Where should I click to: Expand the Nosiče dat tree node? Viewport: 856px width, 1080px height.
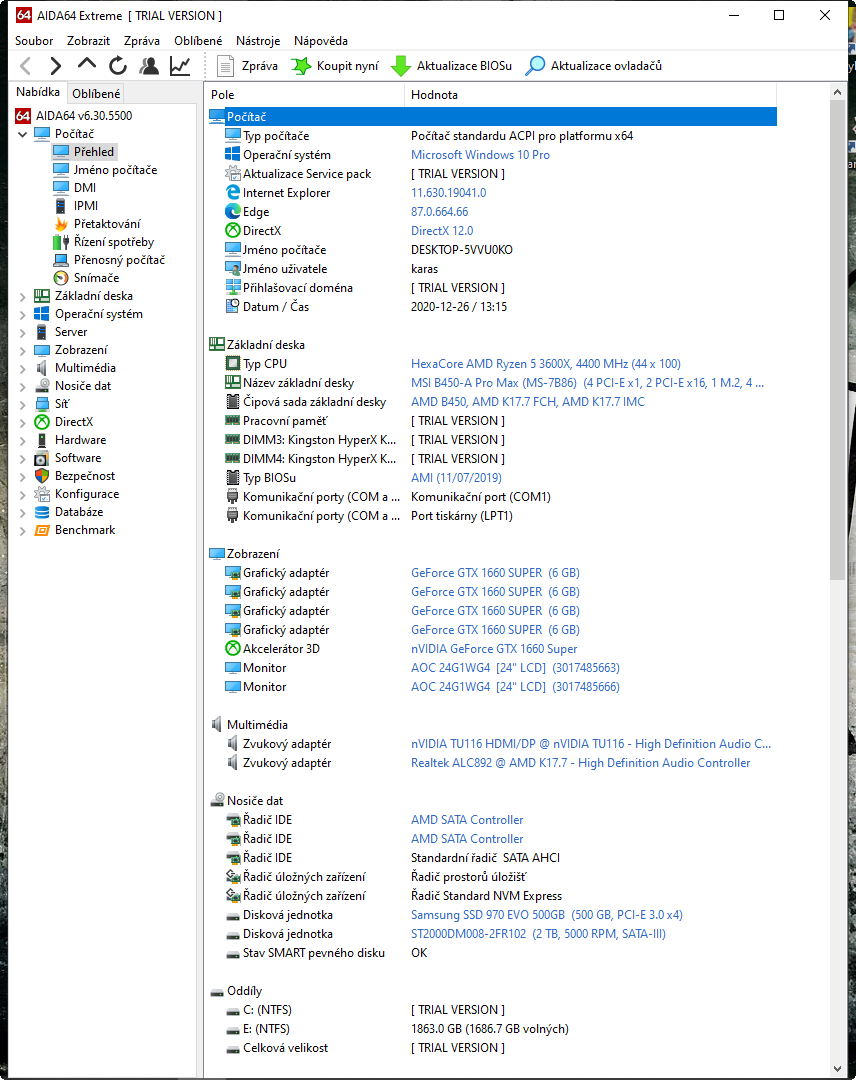(x=22, y=386)
